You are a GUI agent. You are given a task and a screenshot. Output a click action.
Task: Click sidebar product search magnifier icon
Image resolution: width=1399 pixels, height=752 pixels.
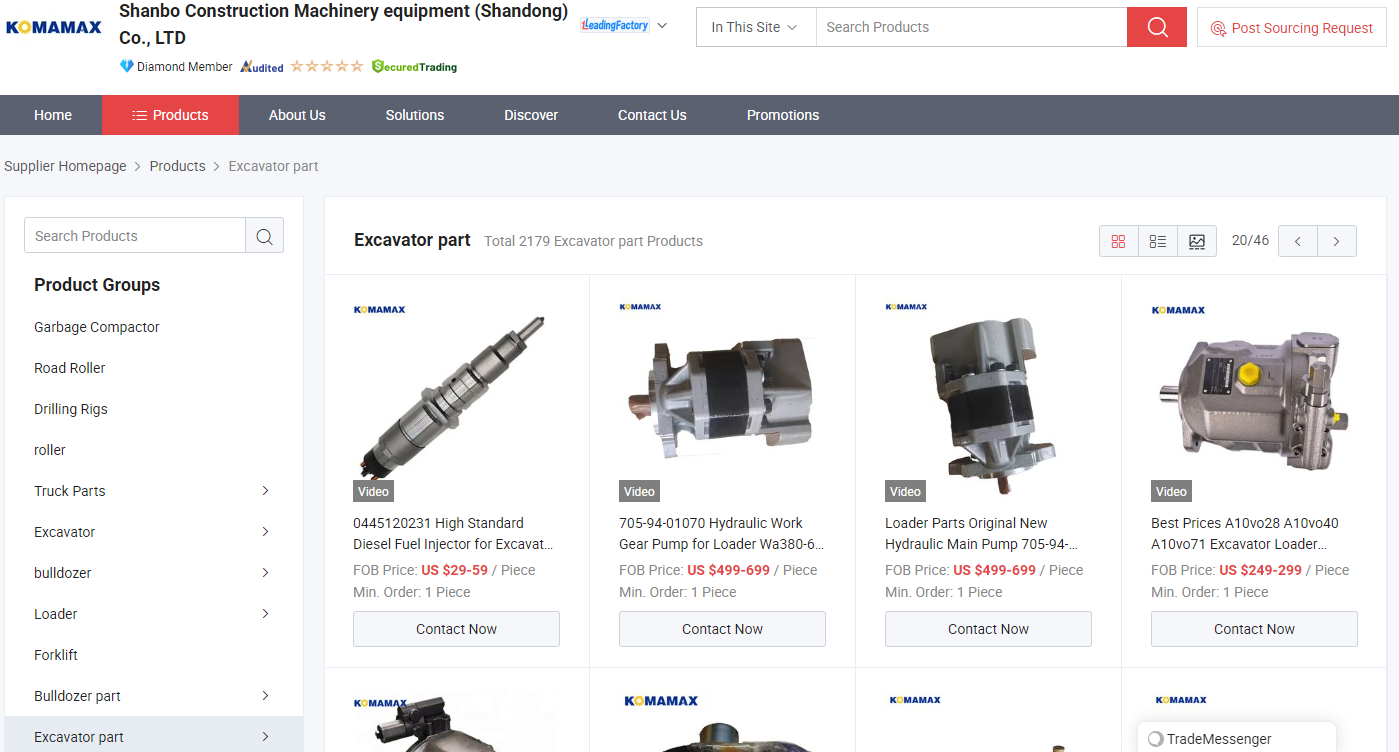click(x=264, y=236)
